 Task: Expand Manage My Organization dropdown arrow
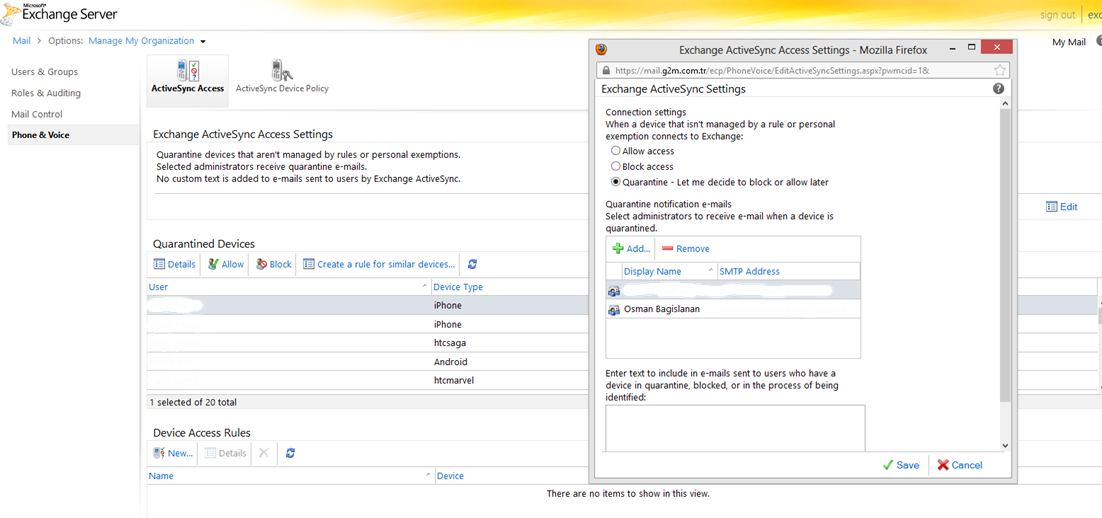pyautogui.click(x=203, y=41)
